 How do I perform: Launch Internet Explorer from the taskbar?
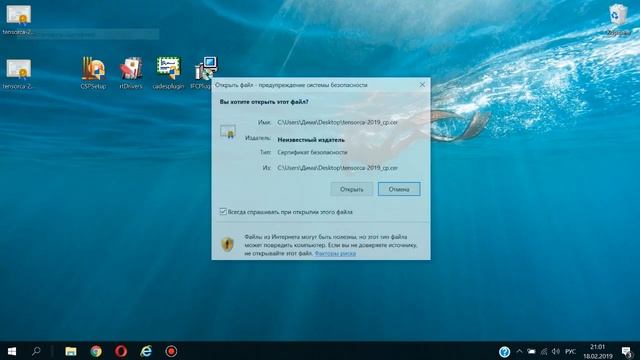(x=146, y=351)
